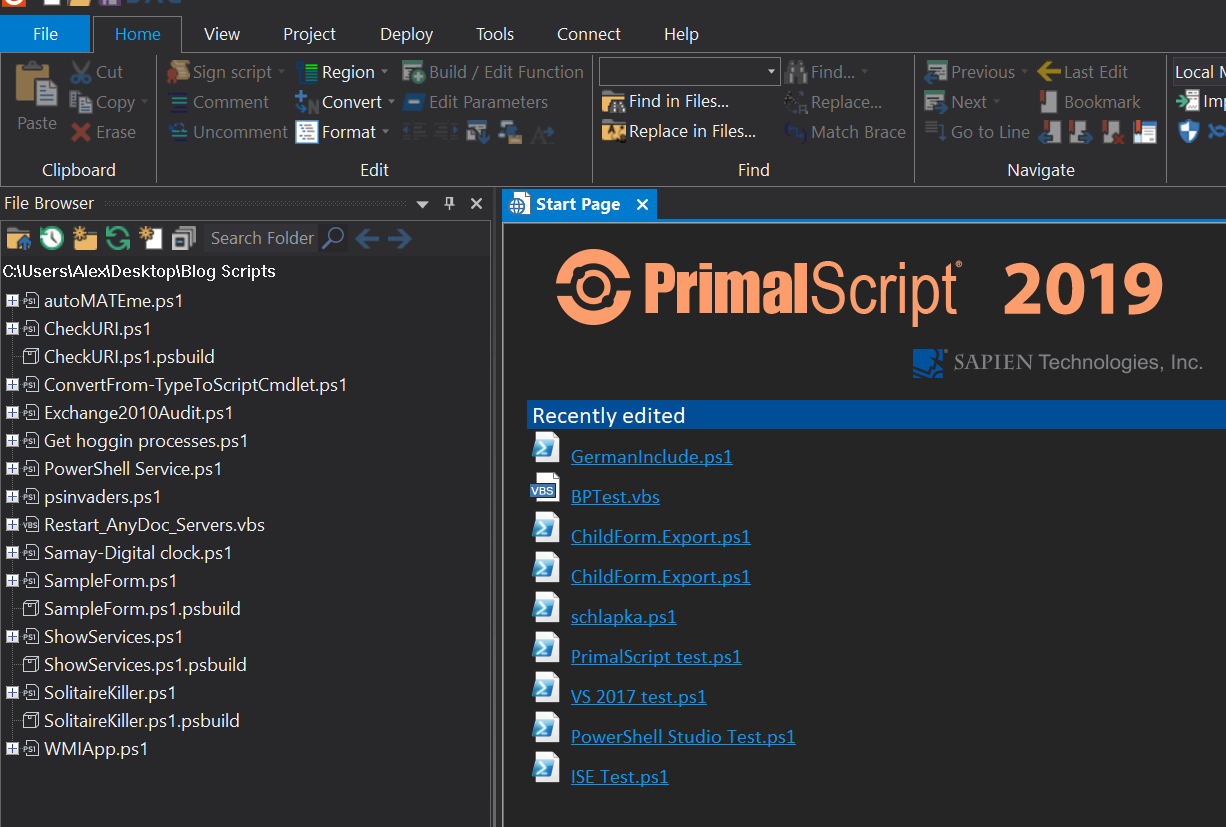Open Replace in Files dialog

(x=679, y=132)
